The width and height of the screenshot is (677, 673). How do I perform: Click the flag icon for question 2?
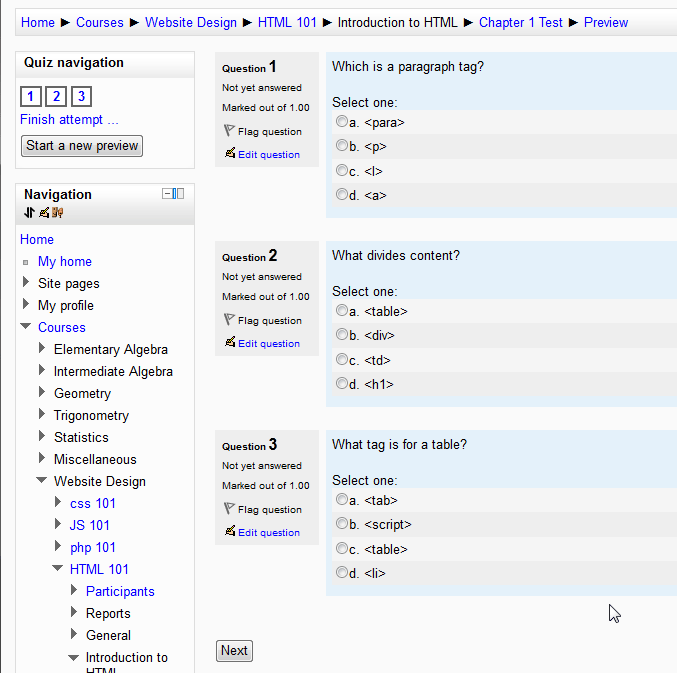(229, 320)
